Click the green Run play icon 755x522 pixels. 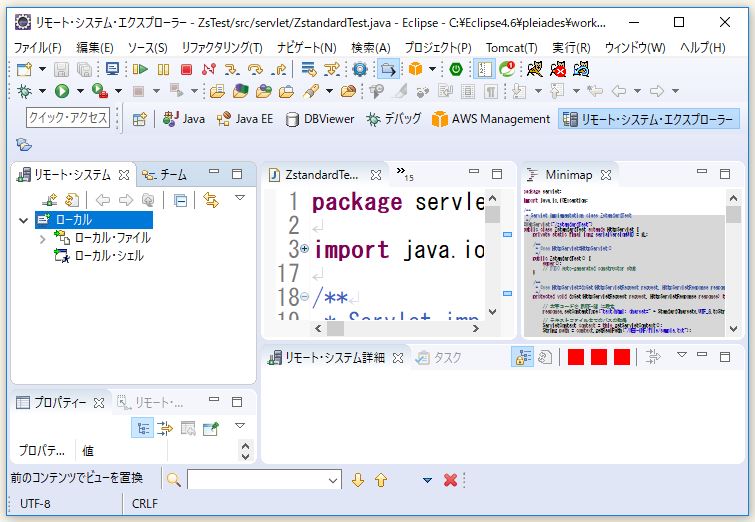click(x=62, y=91)
